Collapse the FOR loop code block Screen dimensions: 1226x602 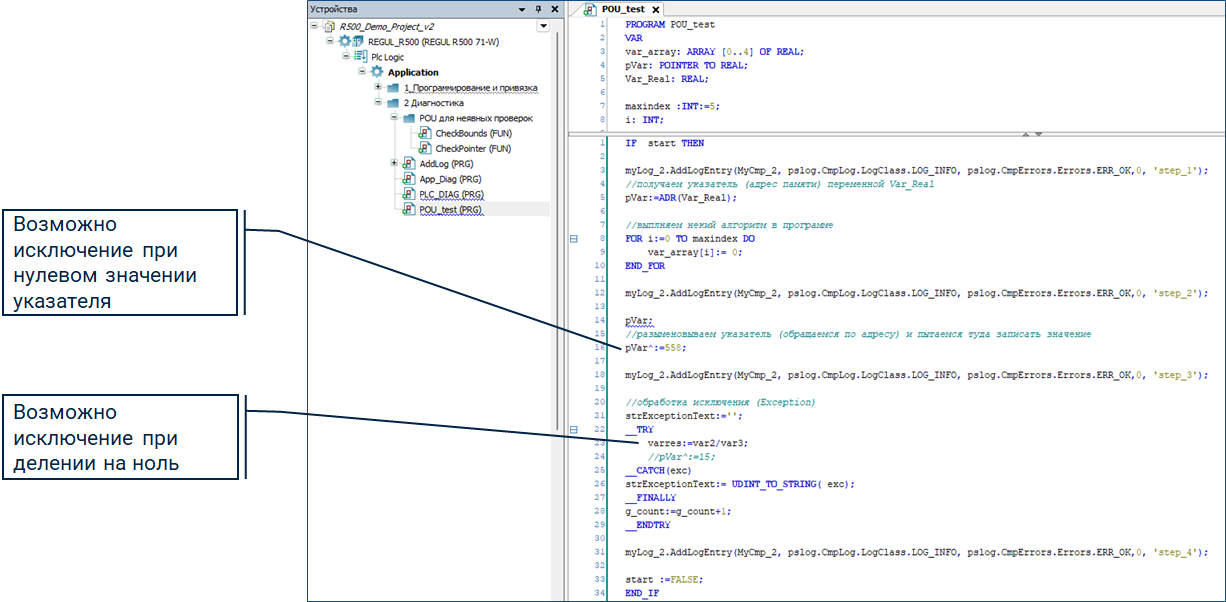click(573, 239)
